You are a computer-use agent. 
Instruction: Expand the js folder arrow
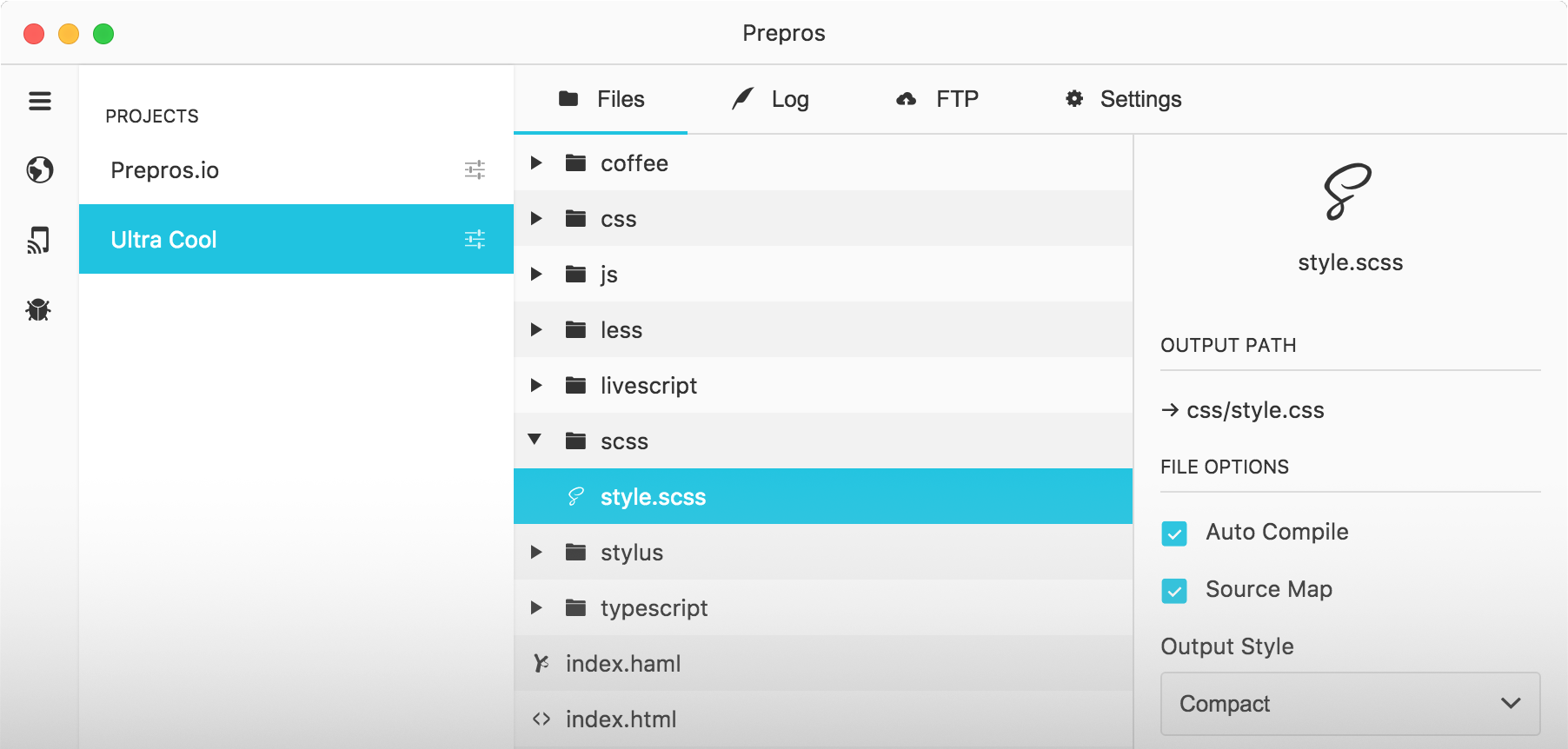point(536,274)
